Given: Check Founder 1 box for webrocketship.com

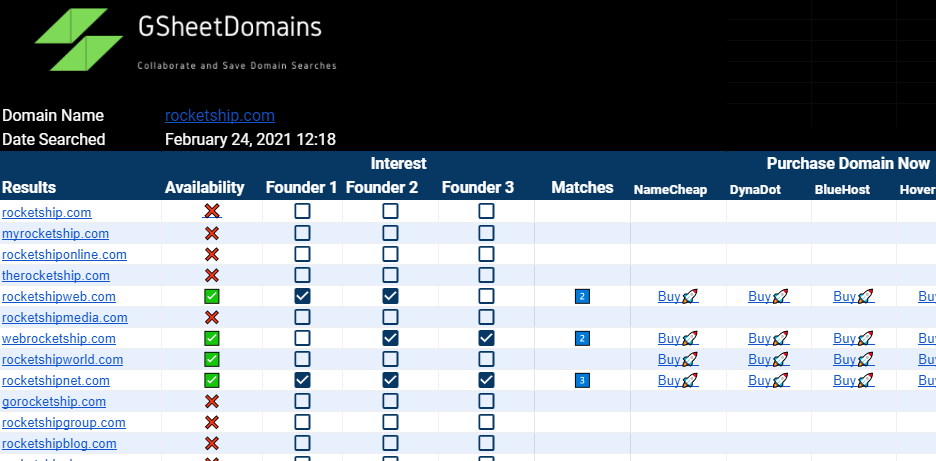Looking at the screenshot, I should [x=303, y=339].
